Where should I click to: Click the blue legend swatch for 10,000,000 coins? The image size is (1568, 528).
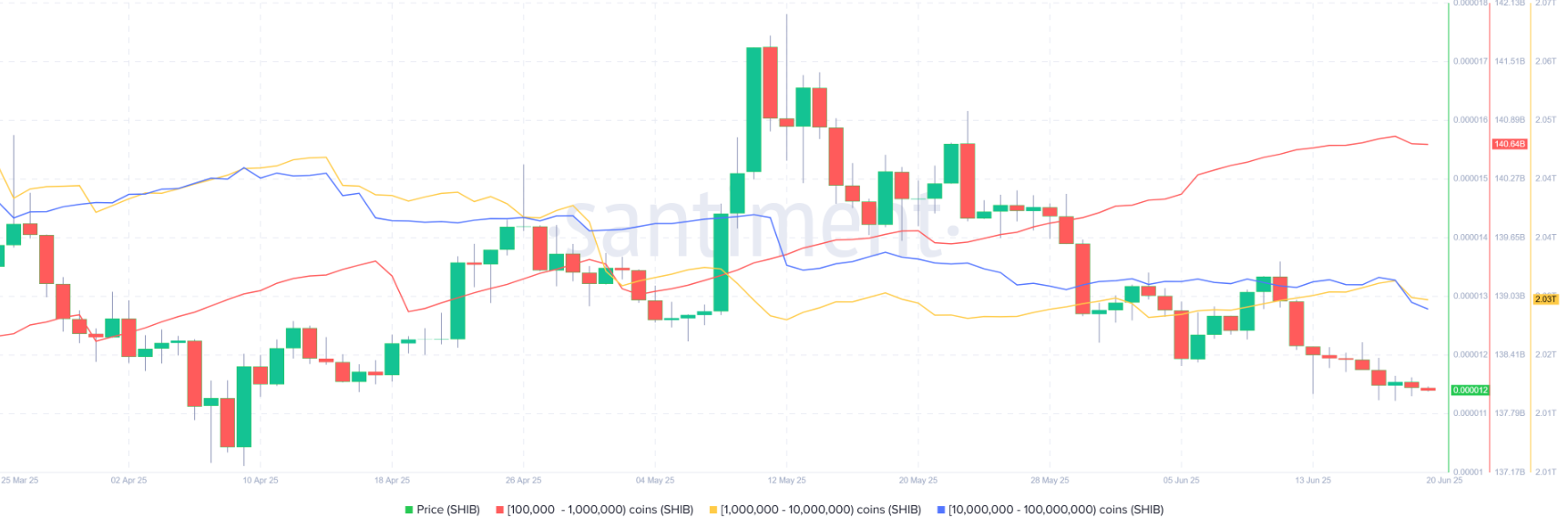pos(941,510)
